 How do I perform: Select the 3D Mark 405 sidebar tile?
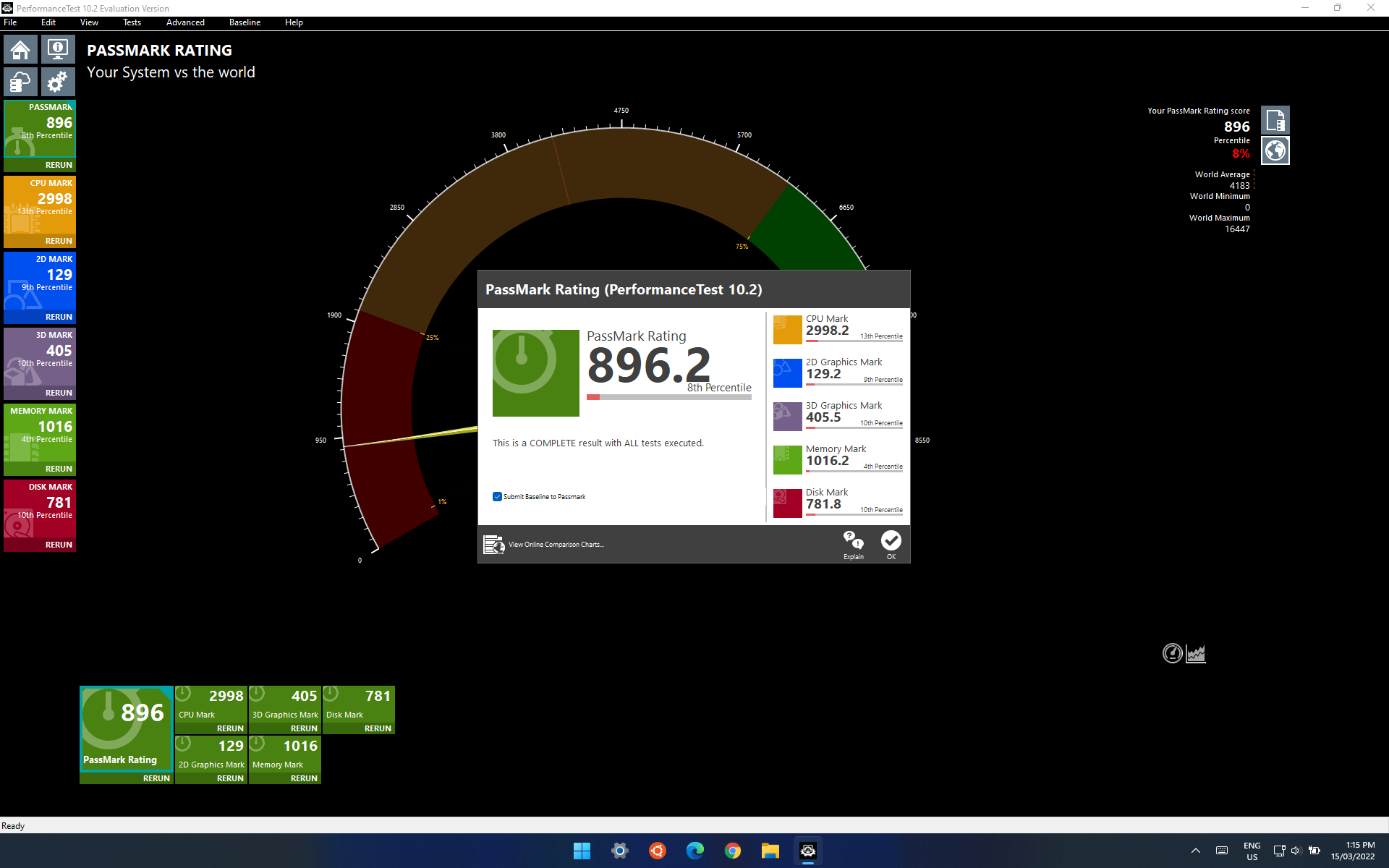tap(40, 357)
